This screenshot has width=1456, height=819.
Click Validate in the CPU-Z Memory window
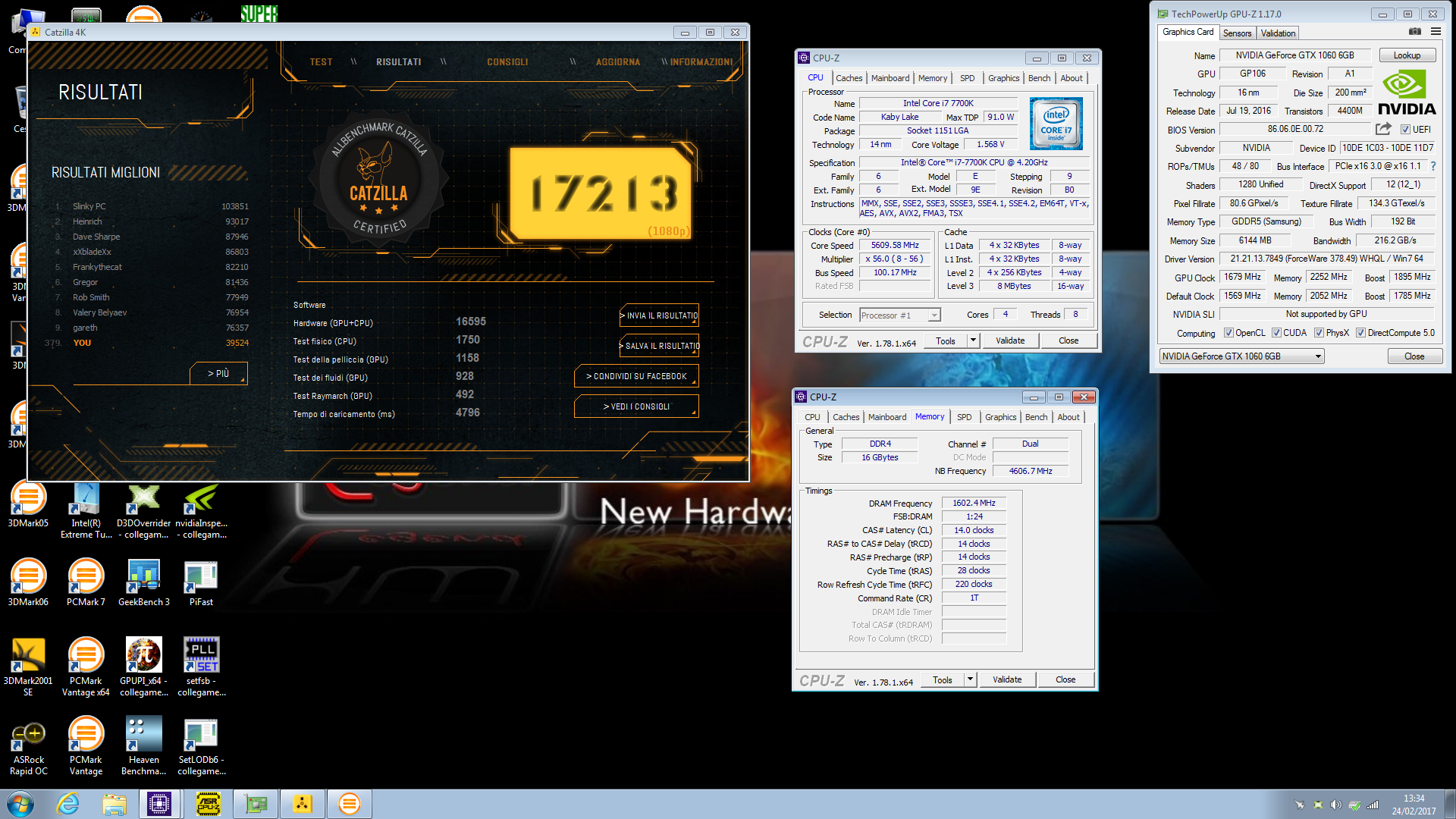tap(1007, 679)
